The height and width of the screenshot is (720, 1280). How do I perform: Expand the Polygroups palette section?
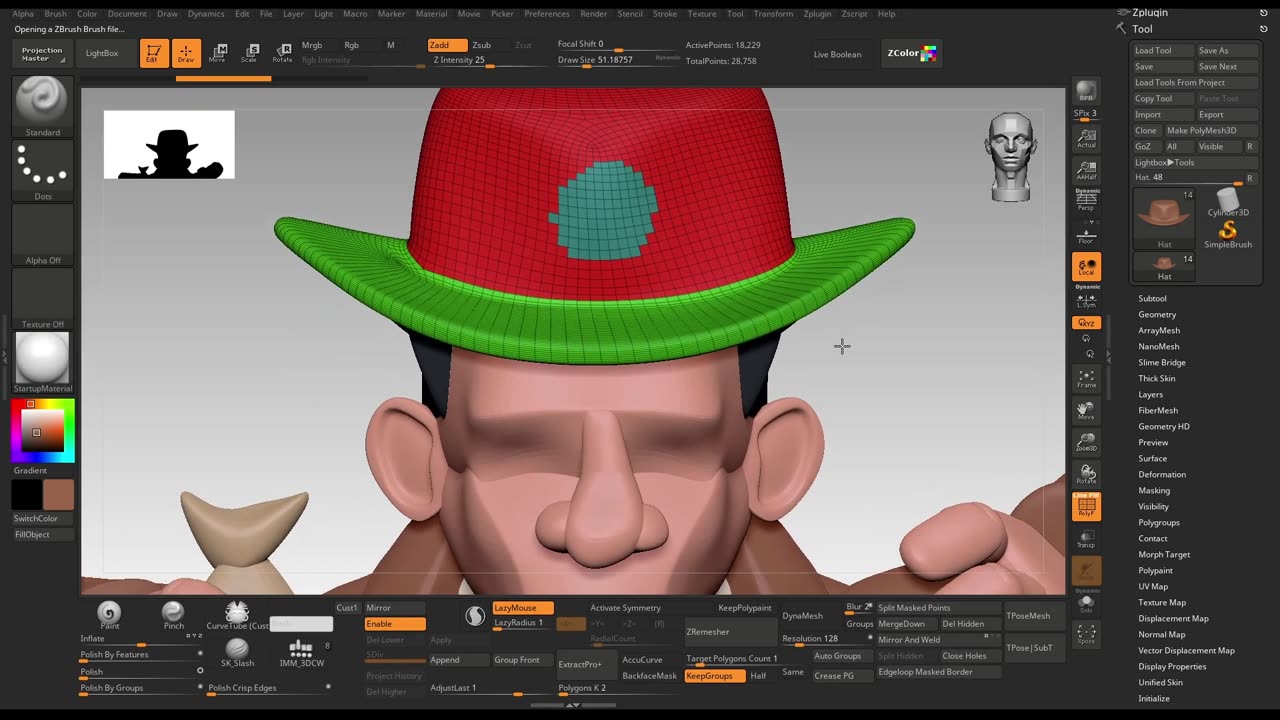coord(1159,522)
